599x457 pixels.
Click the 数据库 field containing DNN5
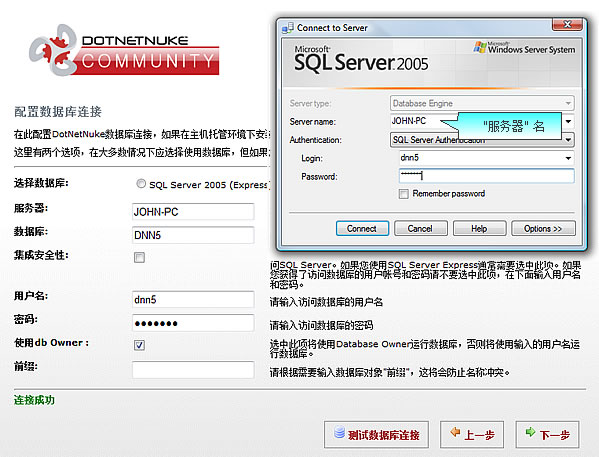(193, 235)
